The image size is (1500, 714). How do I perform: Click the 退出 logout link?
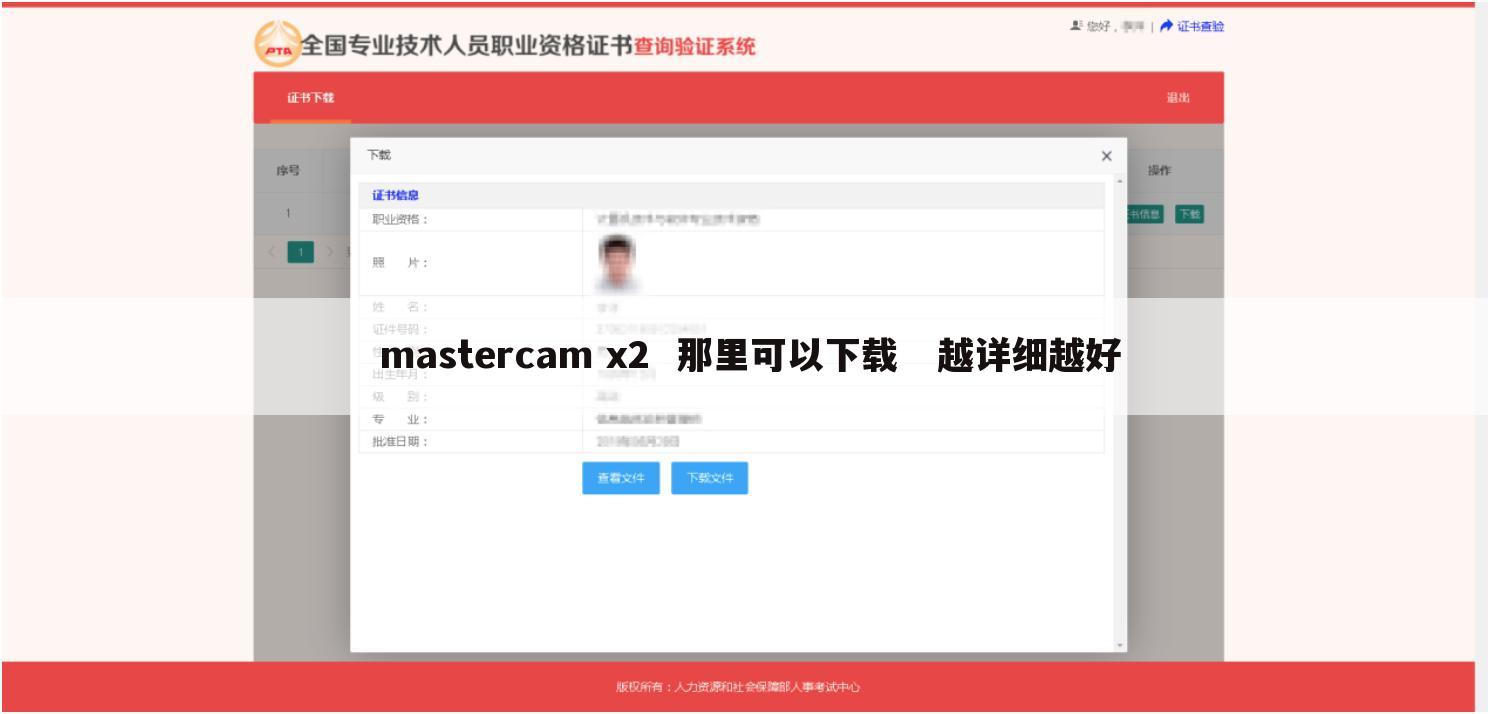(x=1178, y=98)
